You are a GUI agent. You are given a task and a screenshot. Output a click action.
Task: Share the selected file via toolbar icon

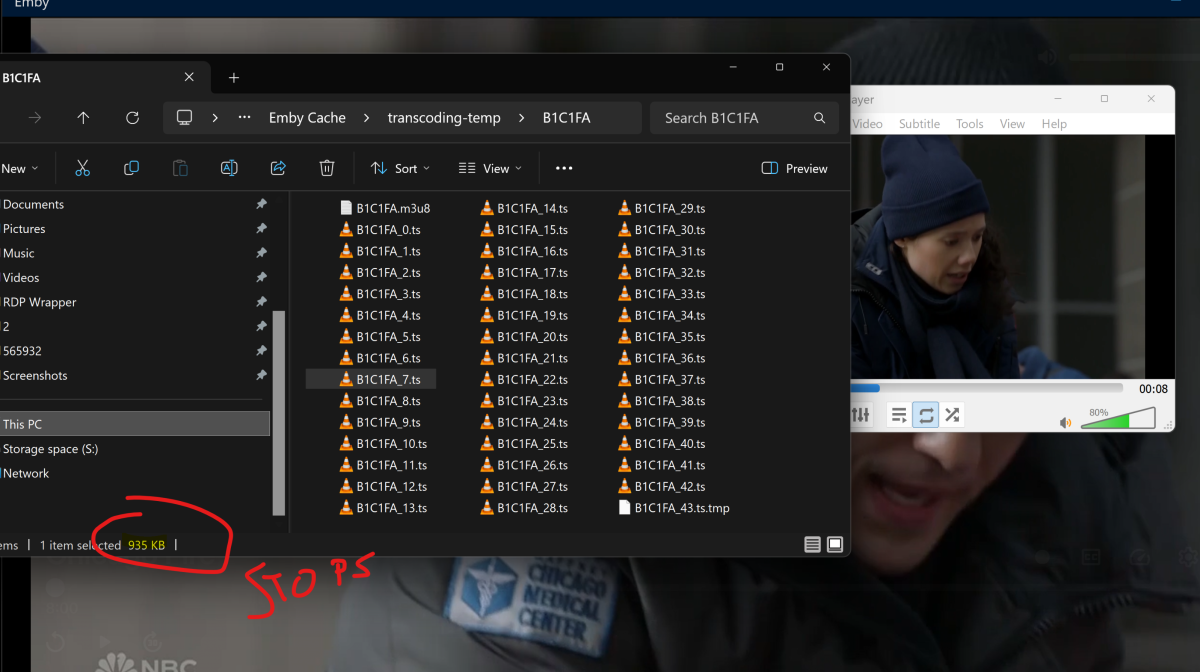(x=278, y=168)
